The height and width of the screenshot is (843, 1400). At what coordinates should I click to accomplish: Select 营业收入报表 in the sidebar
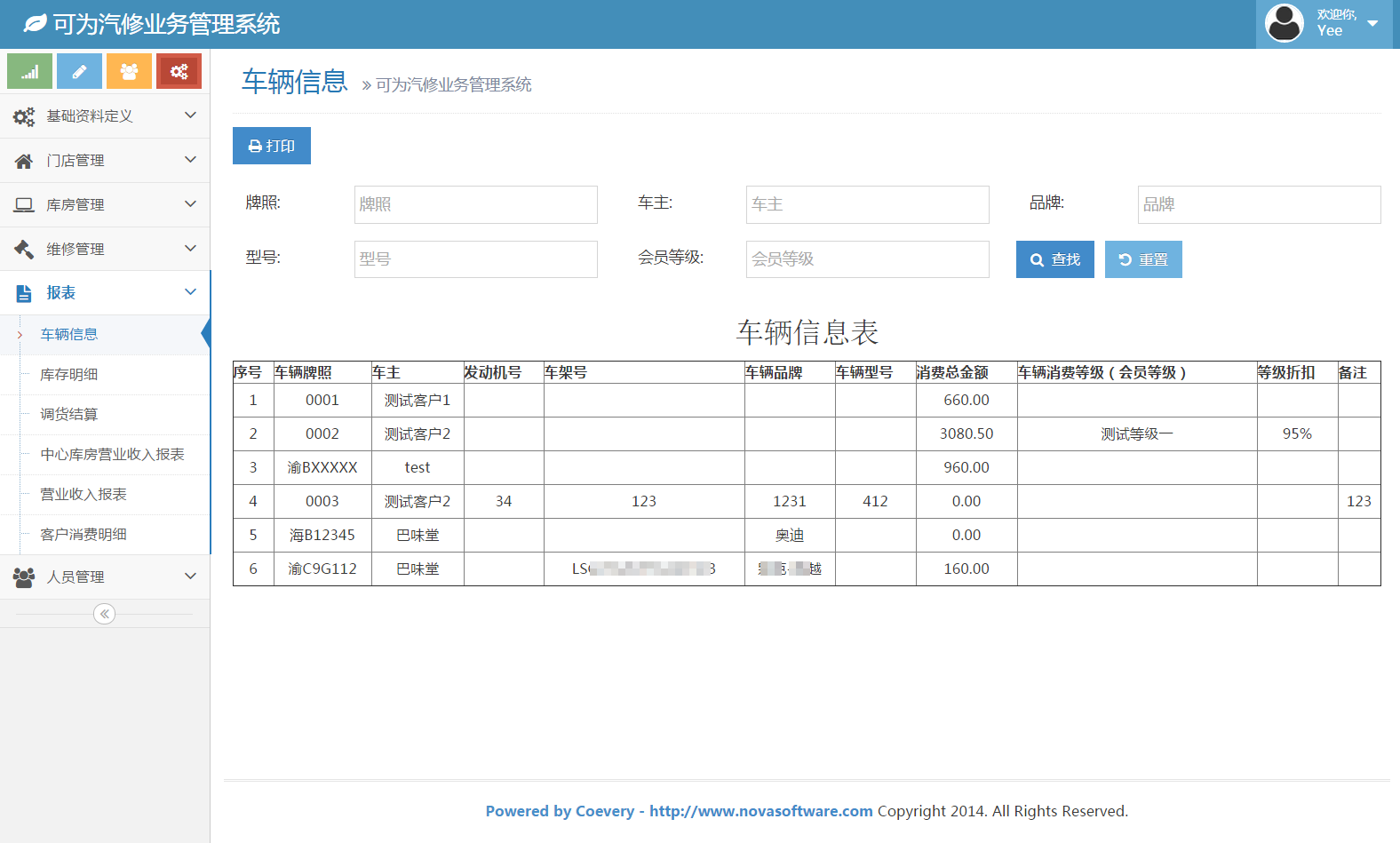click(84, 495)
